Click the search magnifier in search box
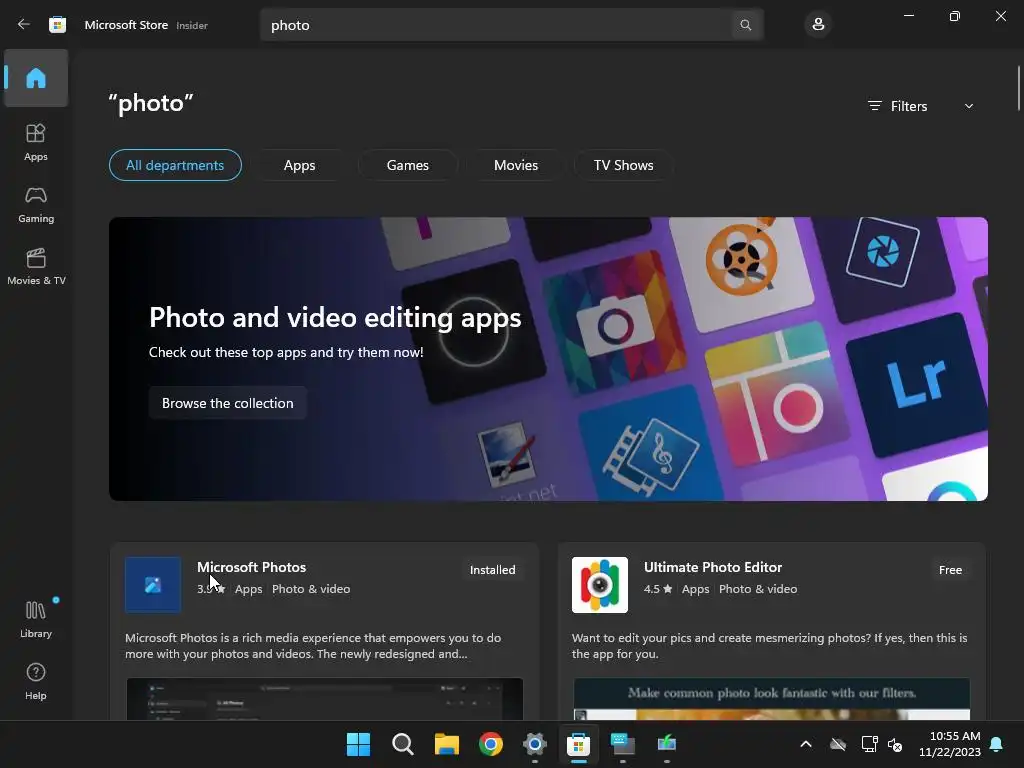 pyautogui.click(x=745, y=25)
